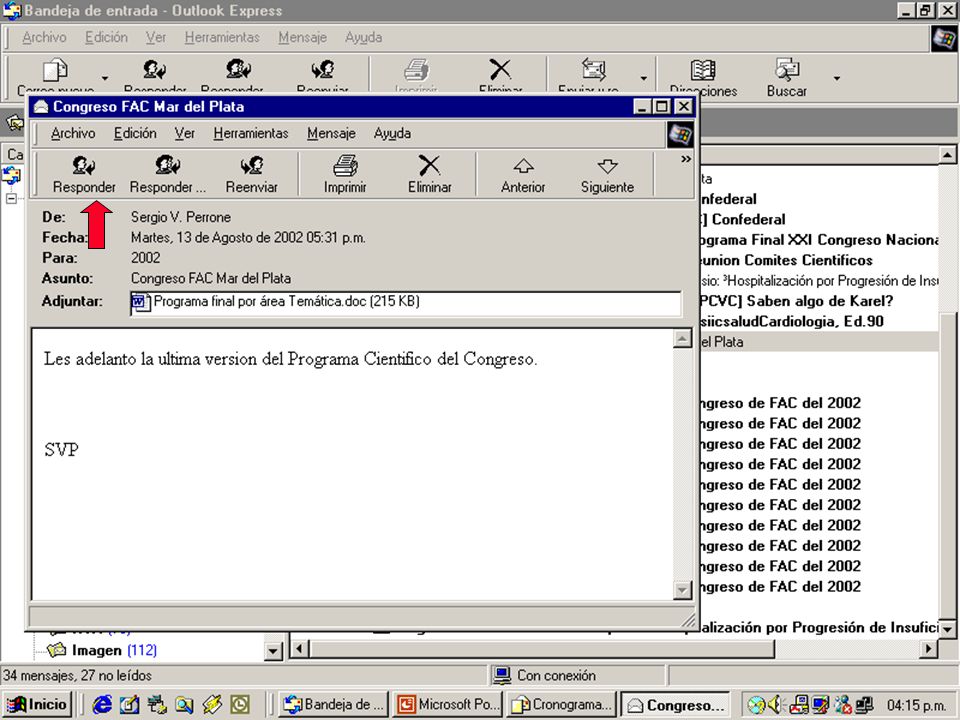Click the 04:15 p.m. system clock
Screen dimensions: 960x720
pos(916,705)
